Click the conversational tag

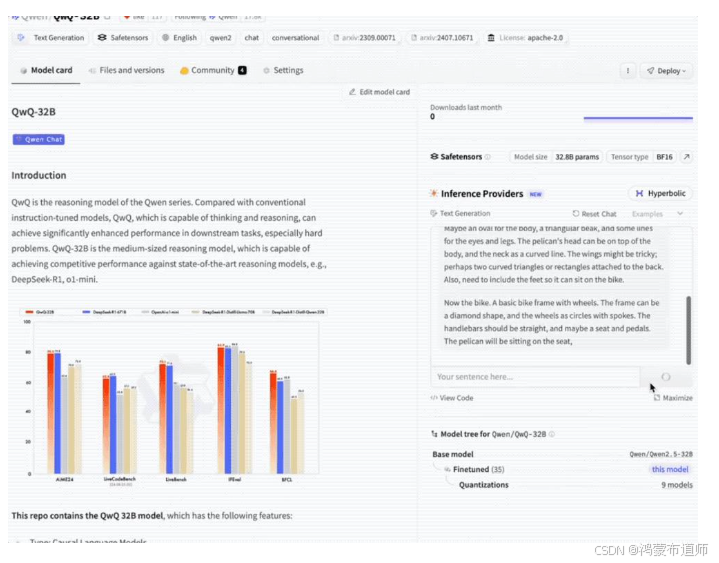(295, 38)
